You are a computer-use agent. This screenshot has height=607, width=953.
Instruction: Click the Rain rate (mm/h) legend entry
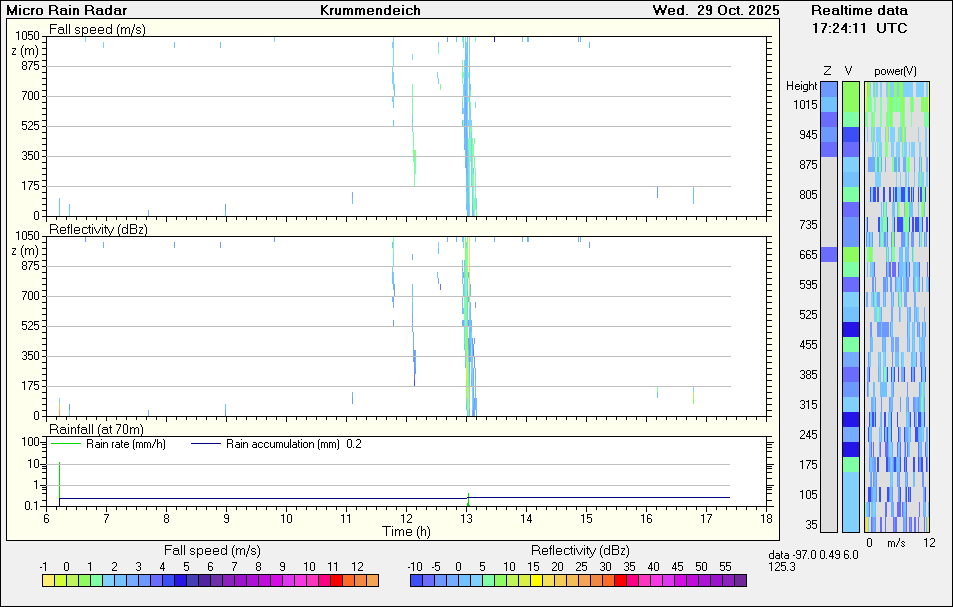click(x=124, y=443)
